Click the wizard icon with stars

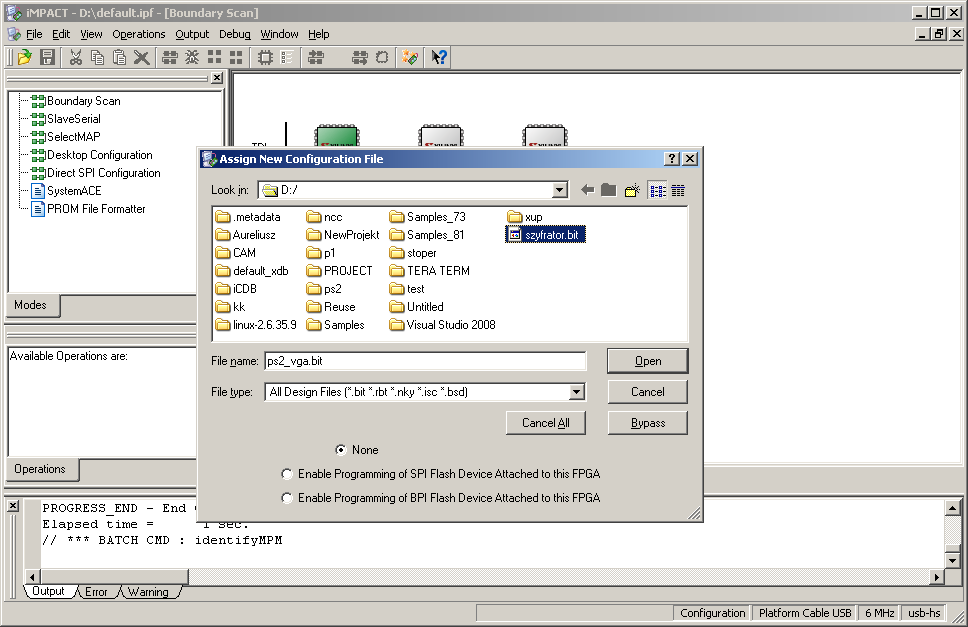410,57
